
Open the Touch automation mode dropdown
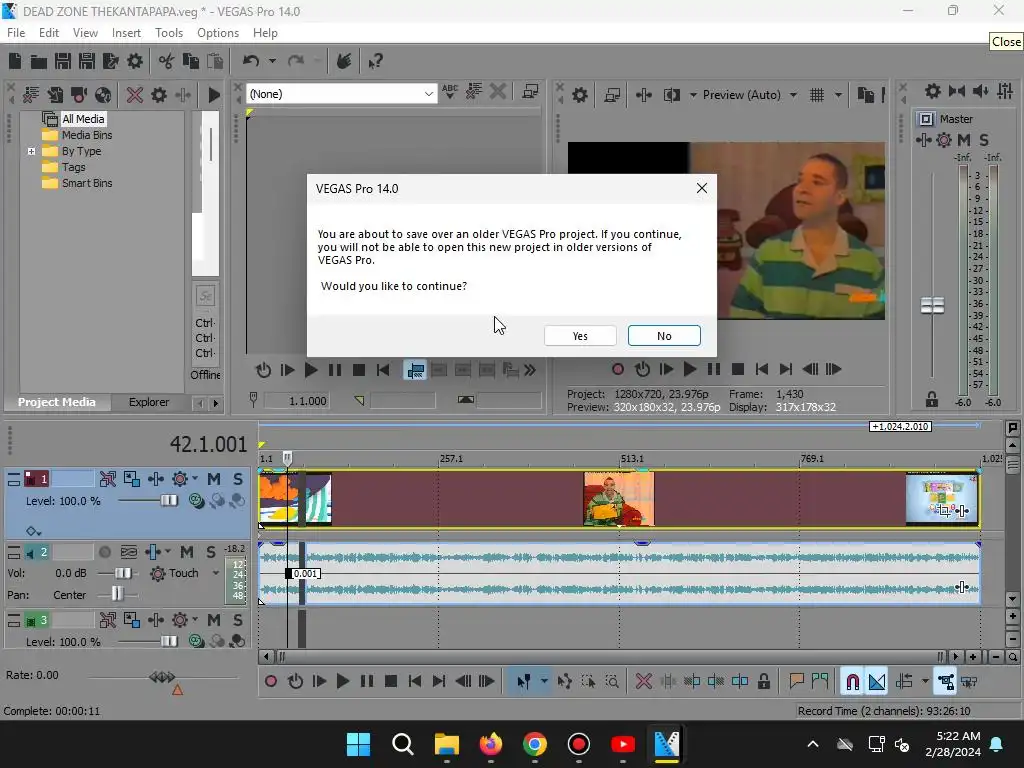tap(216, 573)
